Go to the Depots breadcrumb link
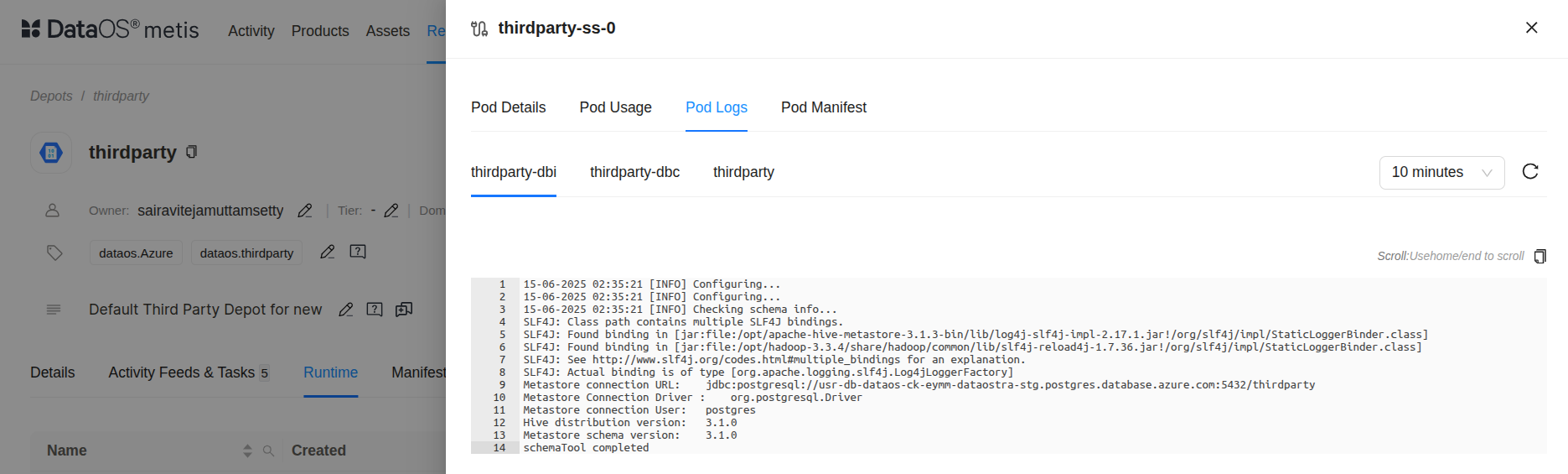Viewport: 1568px width, 474px height. 51,96
